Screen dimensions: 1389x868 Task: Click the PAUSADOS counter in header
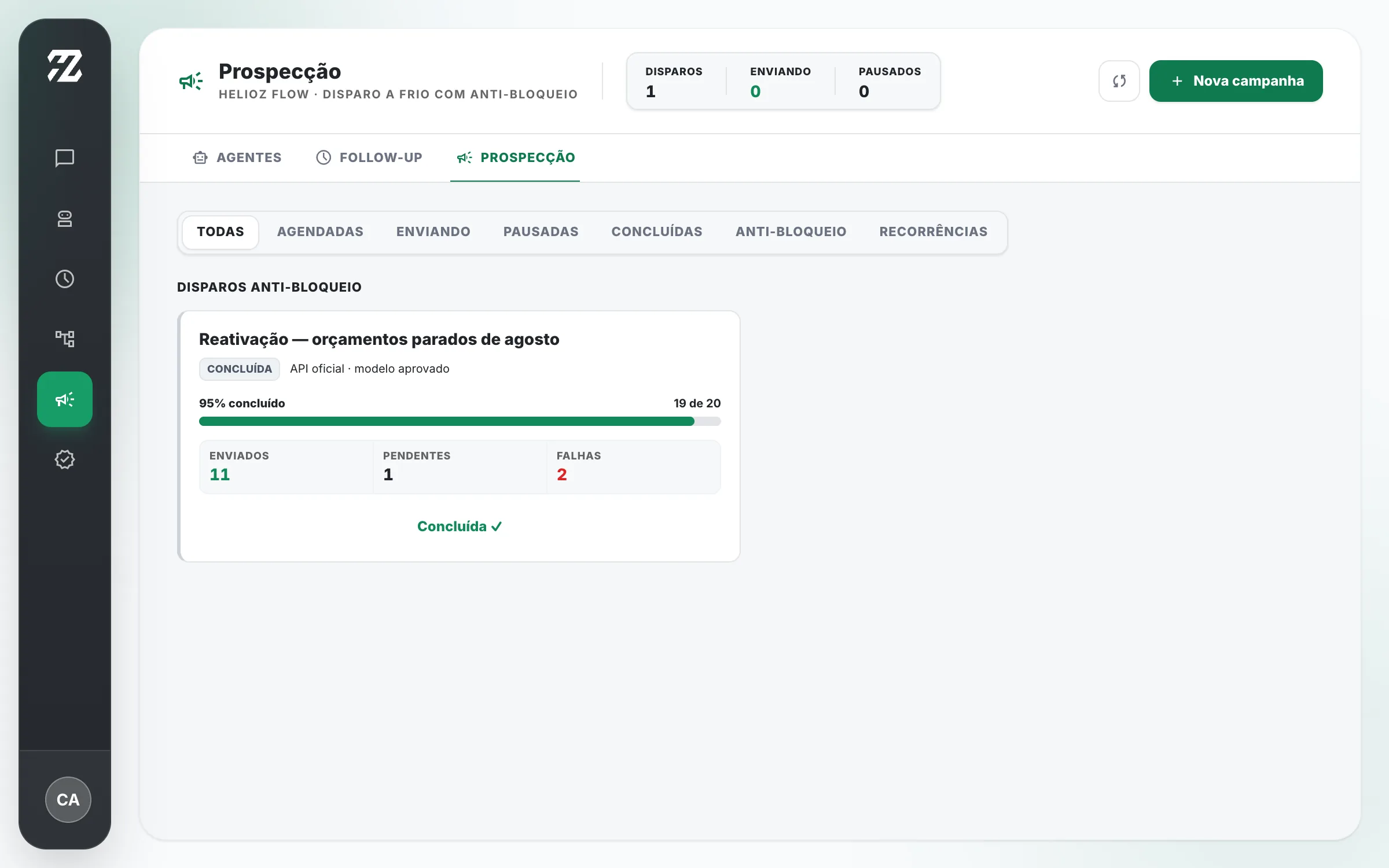pos(890,82)
